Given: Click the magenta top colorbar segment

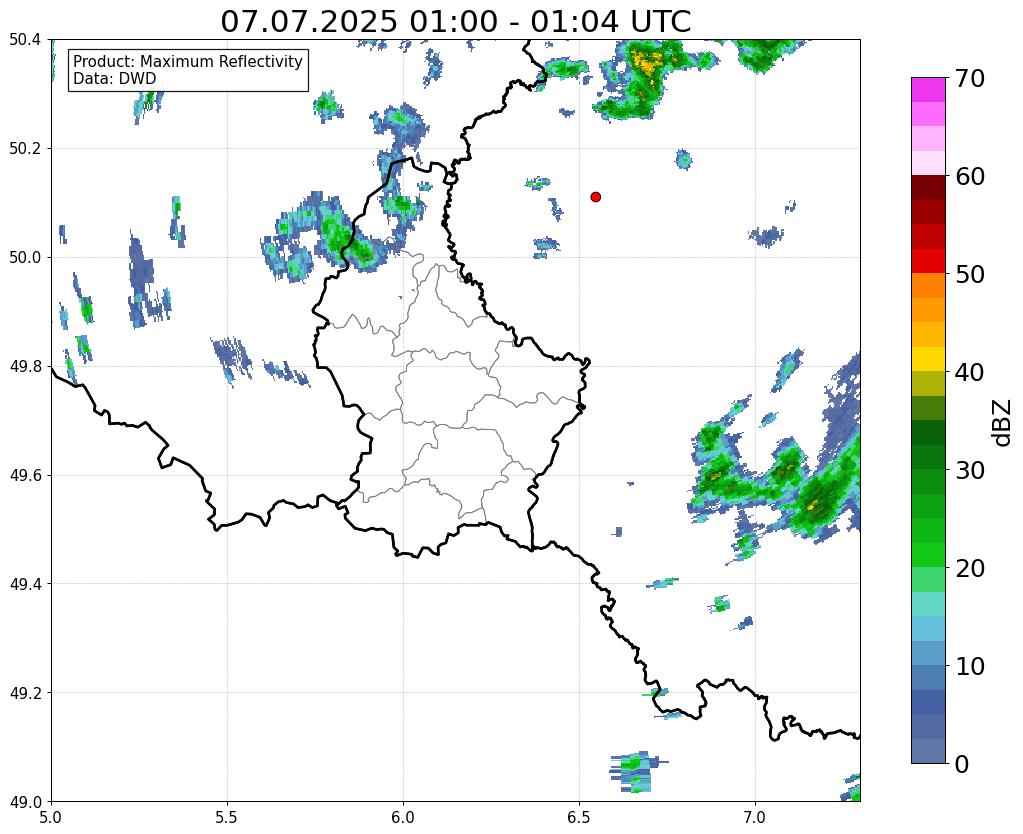Looking at the screenshot, I should (x=928, y=89).
